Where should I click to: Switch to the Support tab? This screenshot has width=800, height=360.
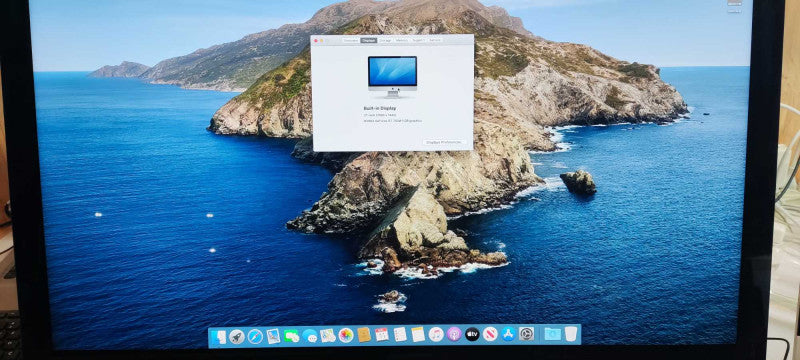point(418,40)
